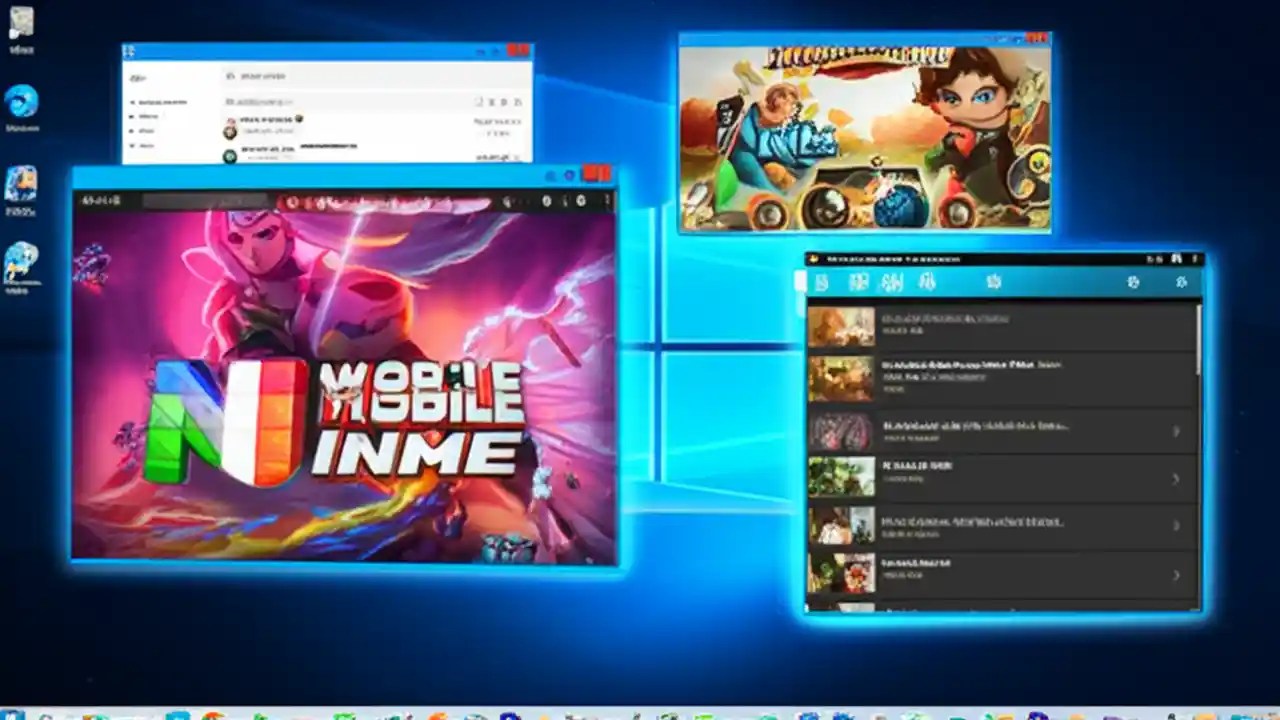
Task: Click the app logo icon in the white window's title bar
Action: [x=127, y=49]
